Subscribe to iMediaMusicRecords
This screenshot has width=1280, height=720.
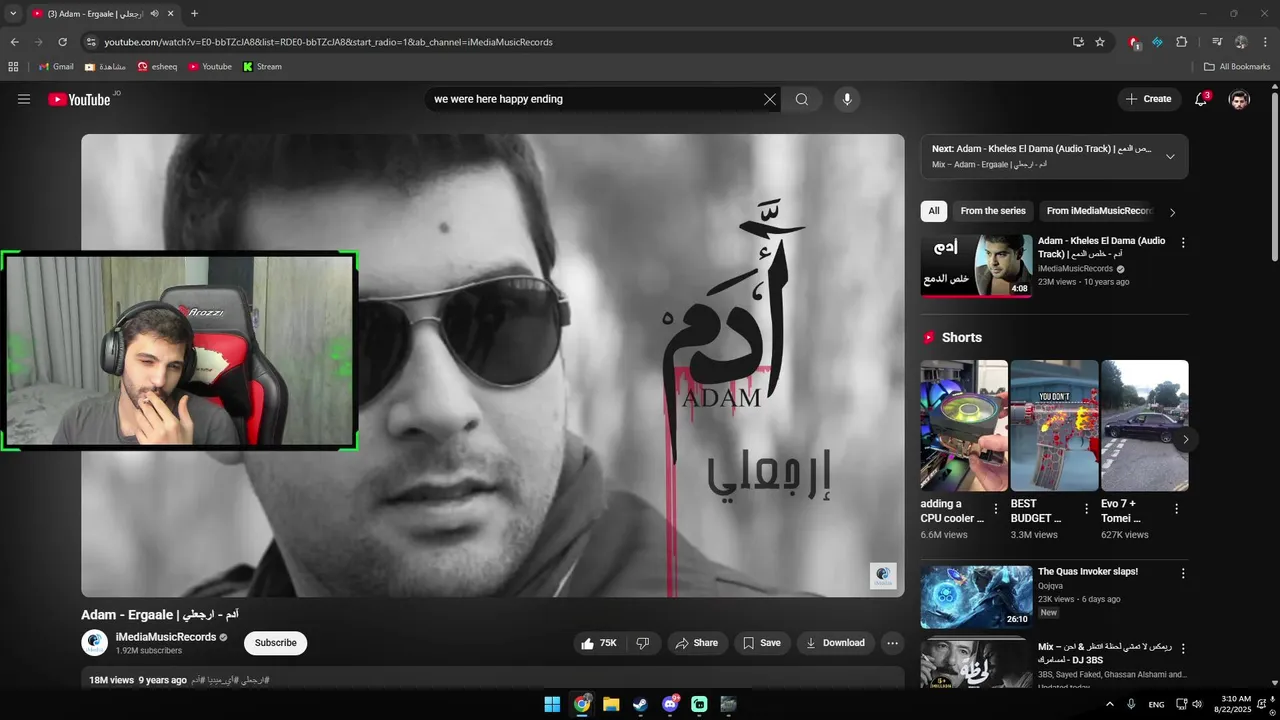click(275, 643)
